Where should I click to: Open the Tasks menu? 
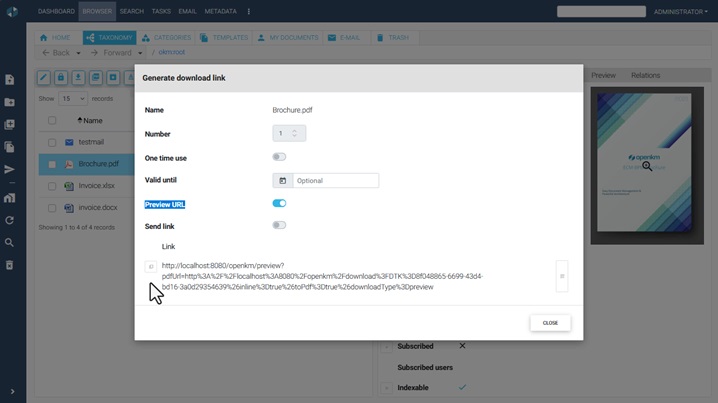[161, 11]
